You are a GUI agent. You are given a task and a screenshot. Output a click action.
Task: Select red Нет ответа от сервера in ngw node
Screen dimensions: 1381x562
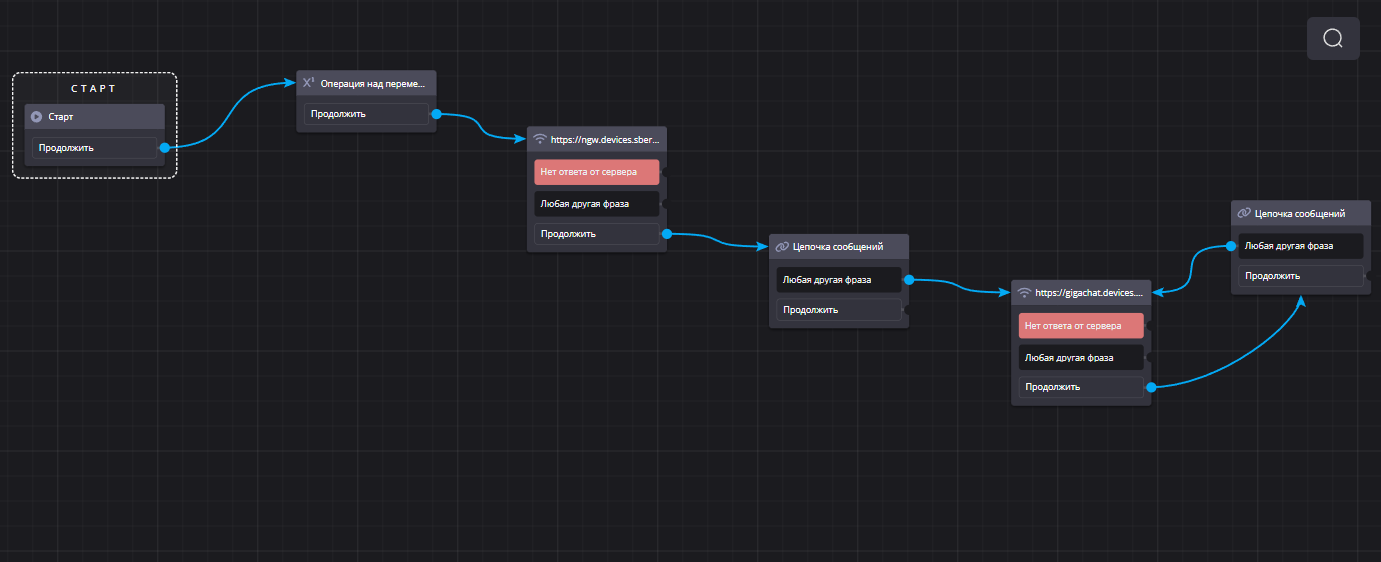[x=596, y=172]
